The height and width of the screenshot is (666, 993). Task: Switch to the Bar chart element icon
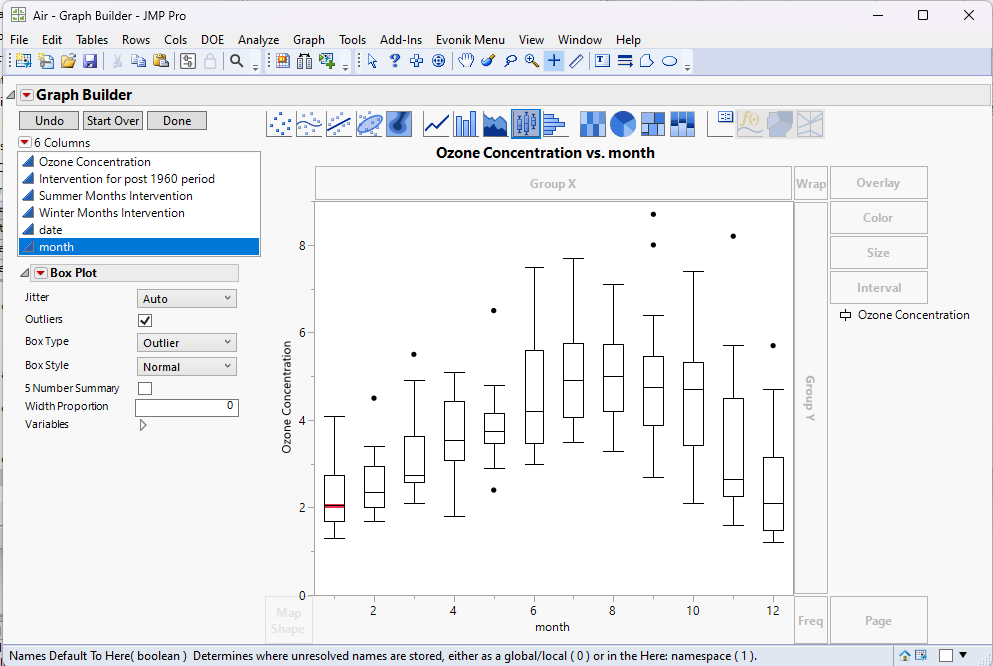tap(466, 124)
